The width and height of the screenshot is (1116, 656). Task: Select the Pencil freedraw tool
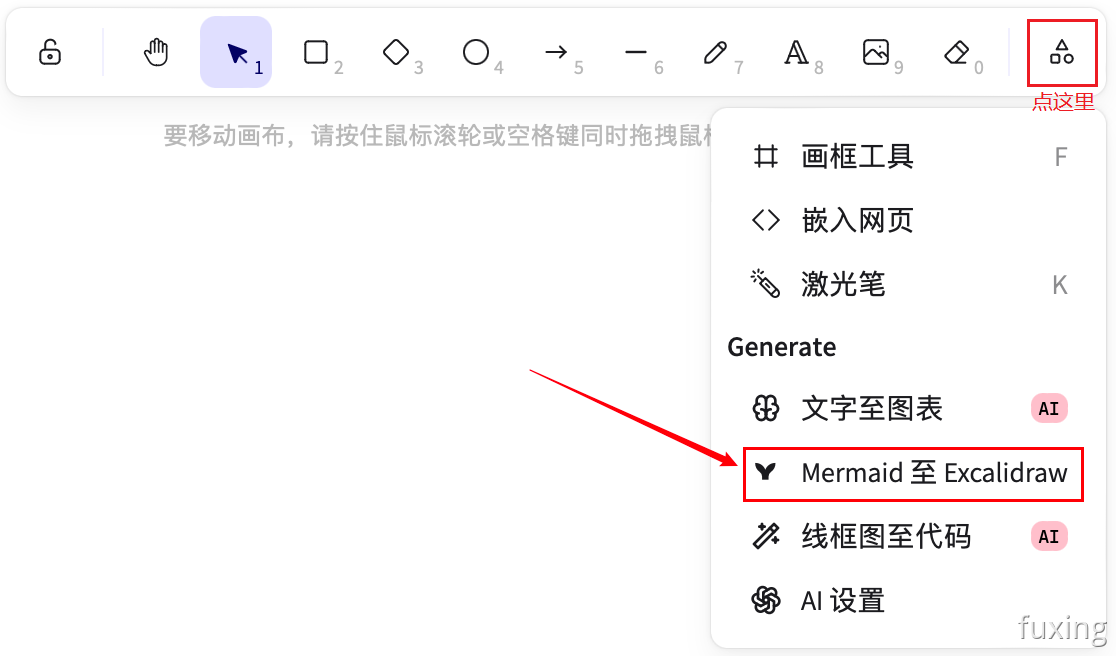(715, 52)
